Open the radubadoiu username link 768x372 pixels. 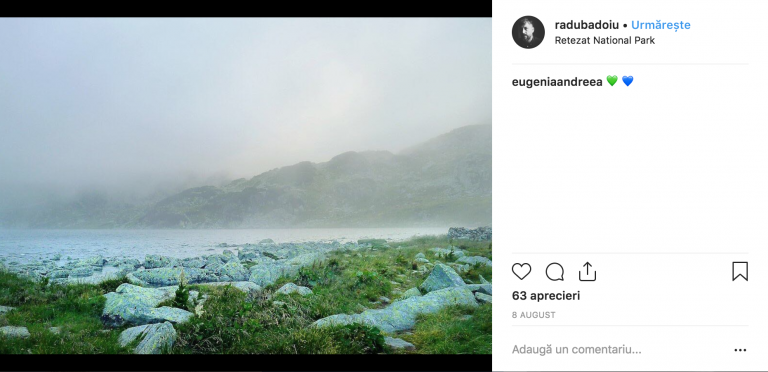587,25
